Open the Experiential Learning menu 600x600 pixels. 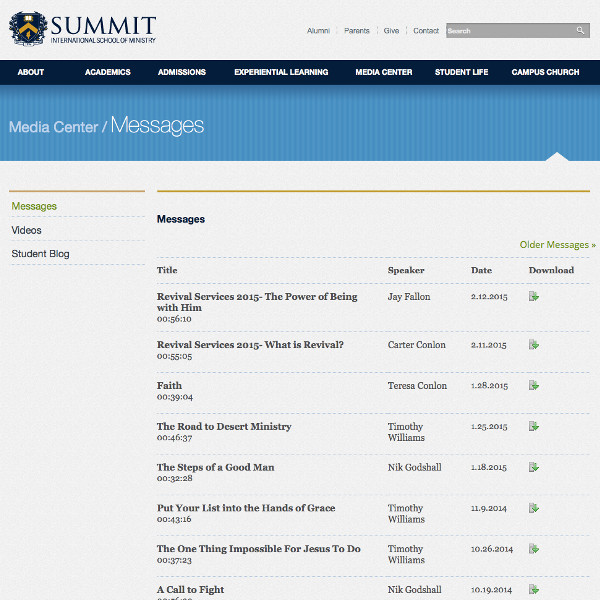(x=281, y=72)
